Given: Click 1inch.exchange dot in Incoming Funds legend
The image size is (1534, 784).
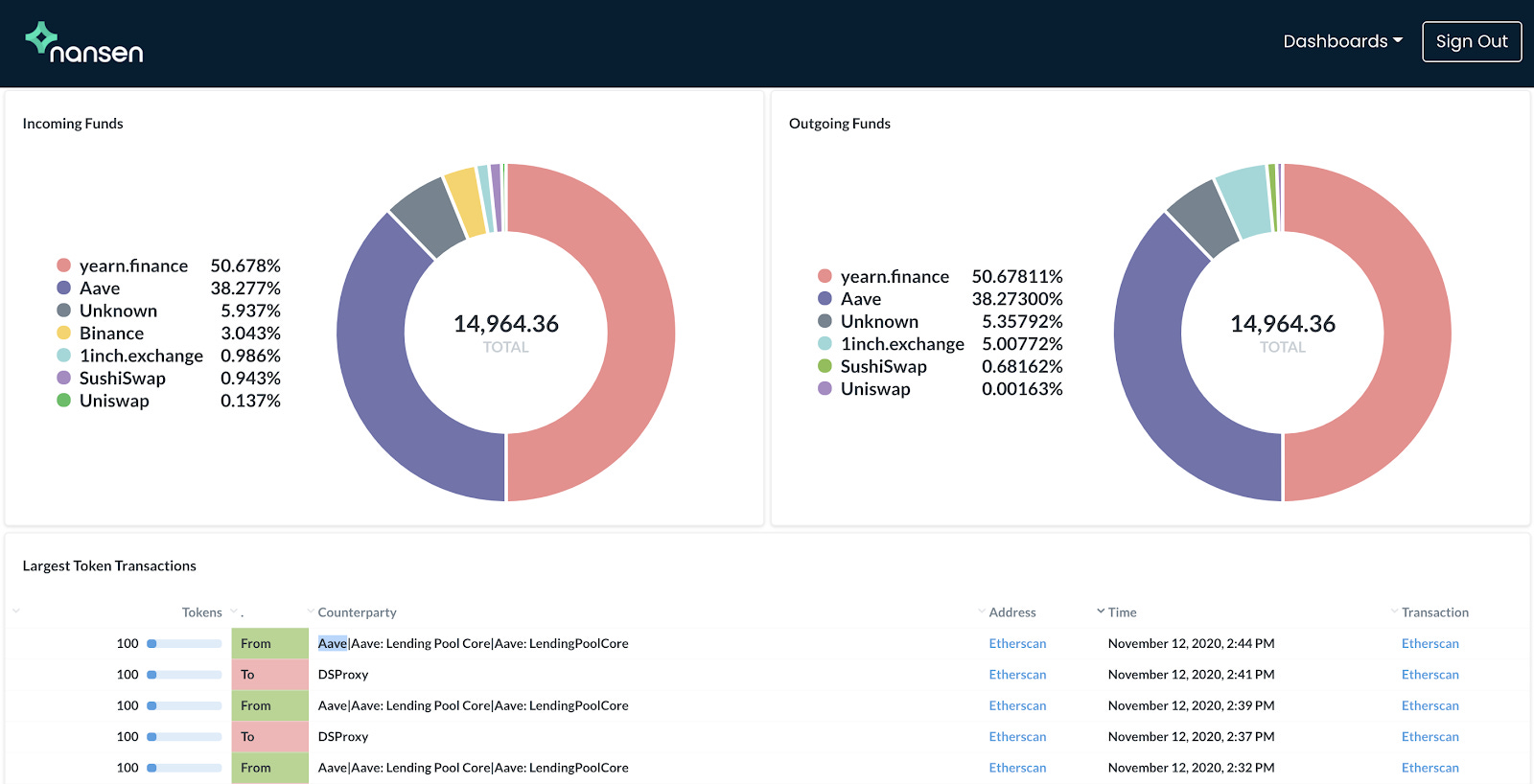Looking at the screenshot, I should pos(64,356).
